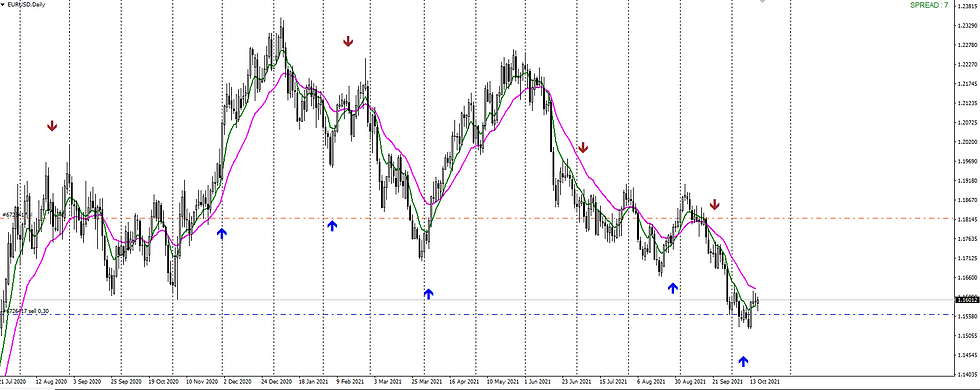
Task: Click the 1.17635 price scale label
Action: pos(968,239)
